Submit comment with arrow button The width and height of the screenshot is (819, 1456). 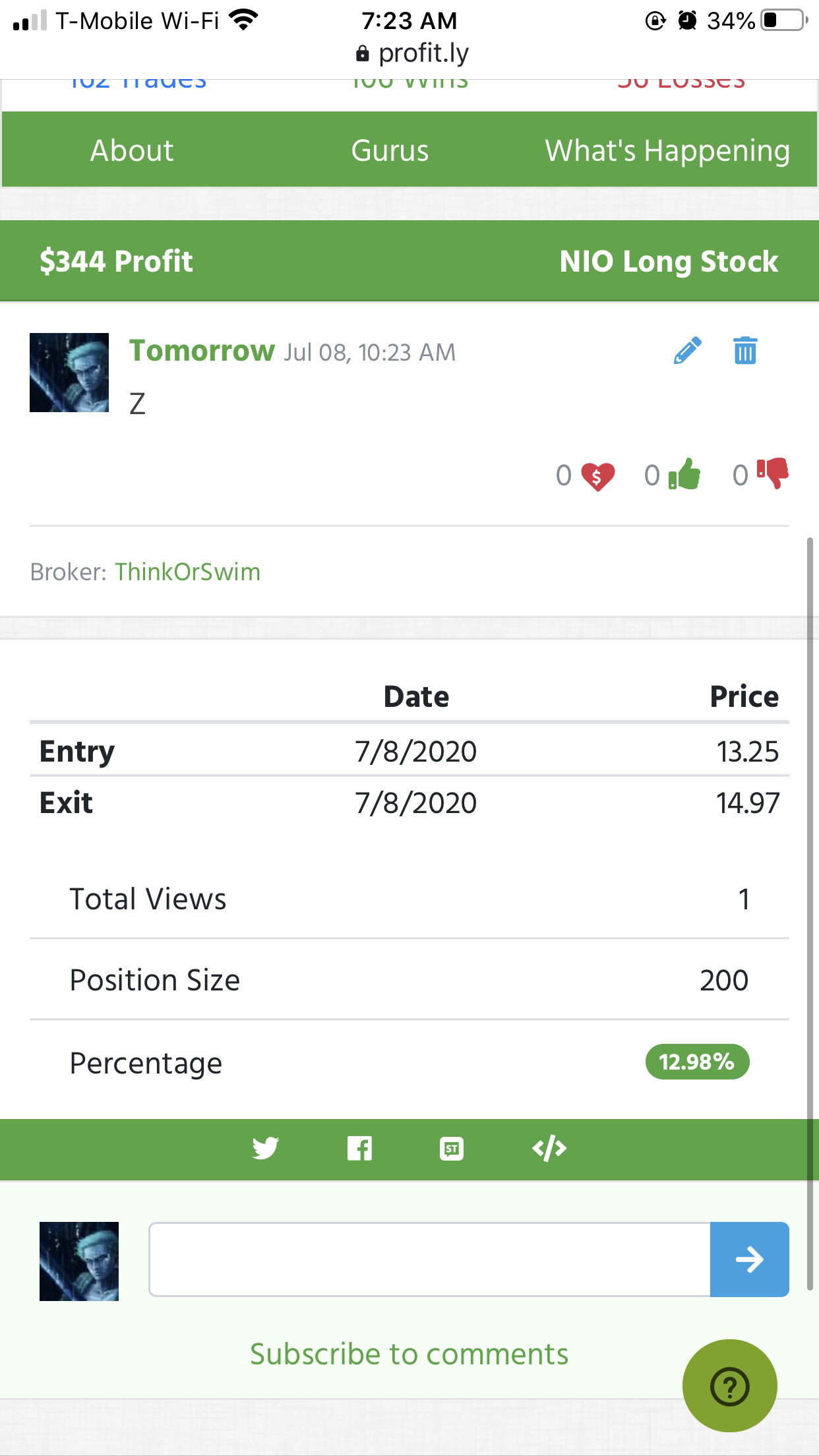(x=750, y=1259)
